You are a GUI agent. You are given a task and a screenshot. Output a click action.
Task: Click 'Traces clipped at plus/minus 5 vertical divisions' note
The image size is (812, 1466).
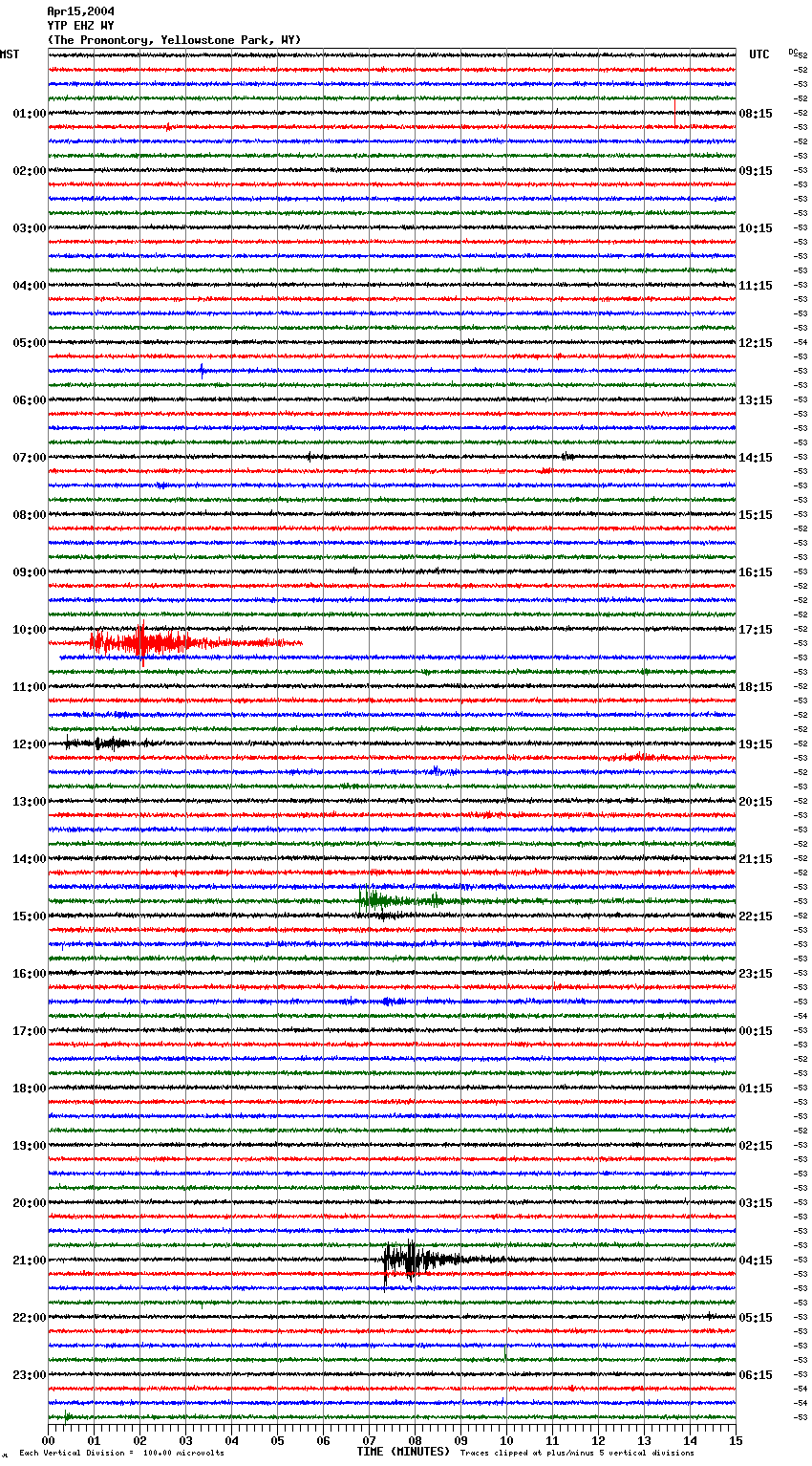pos(577,1453)
